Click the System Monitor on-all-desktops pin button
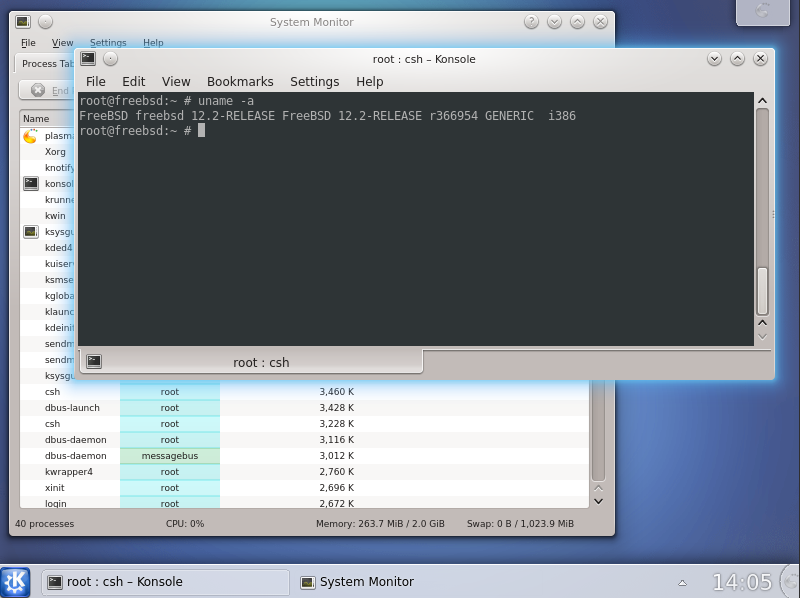Screen dimensions: 800x598 point(45,22)
